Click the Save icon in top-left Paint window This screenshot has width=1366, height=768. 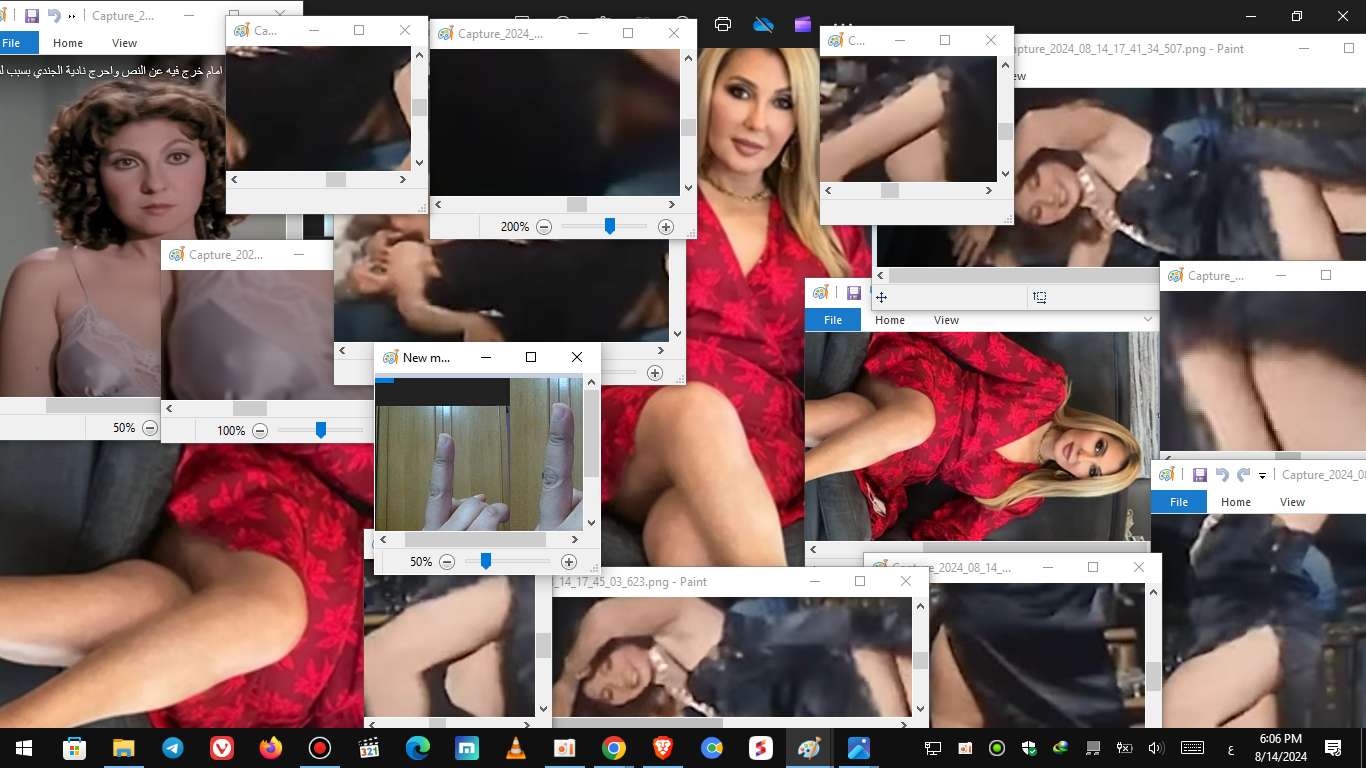(x=31, y=16)
